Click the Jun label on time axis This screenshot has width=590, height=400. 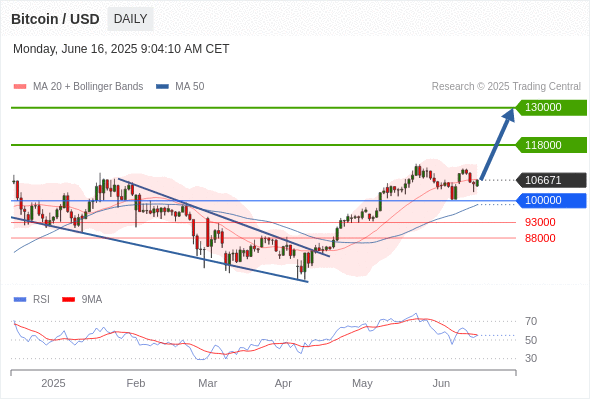coord(441,383)
